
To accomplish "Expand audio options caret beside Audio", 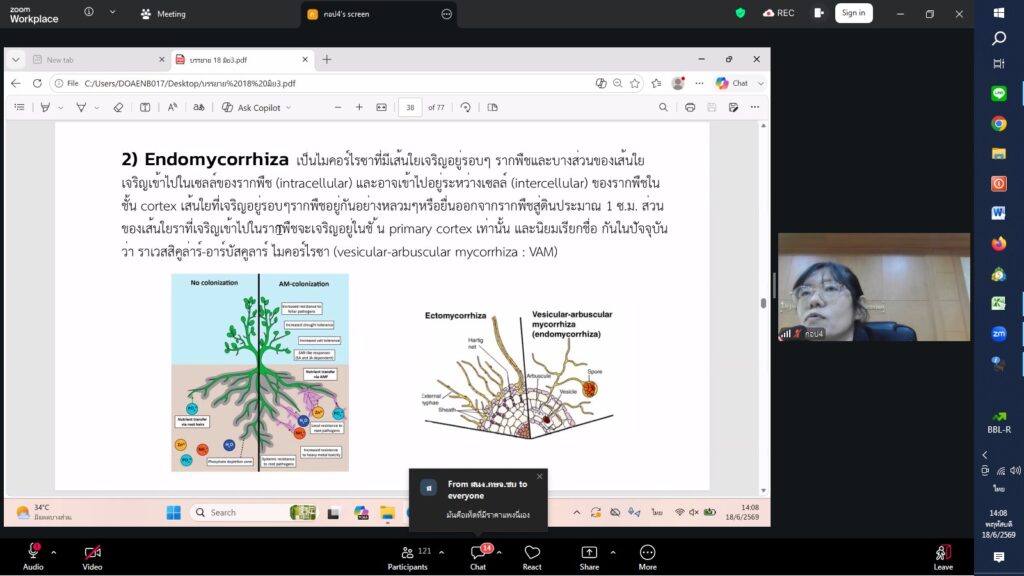I will [x=54, y=552].
